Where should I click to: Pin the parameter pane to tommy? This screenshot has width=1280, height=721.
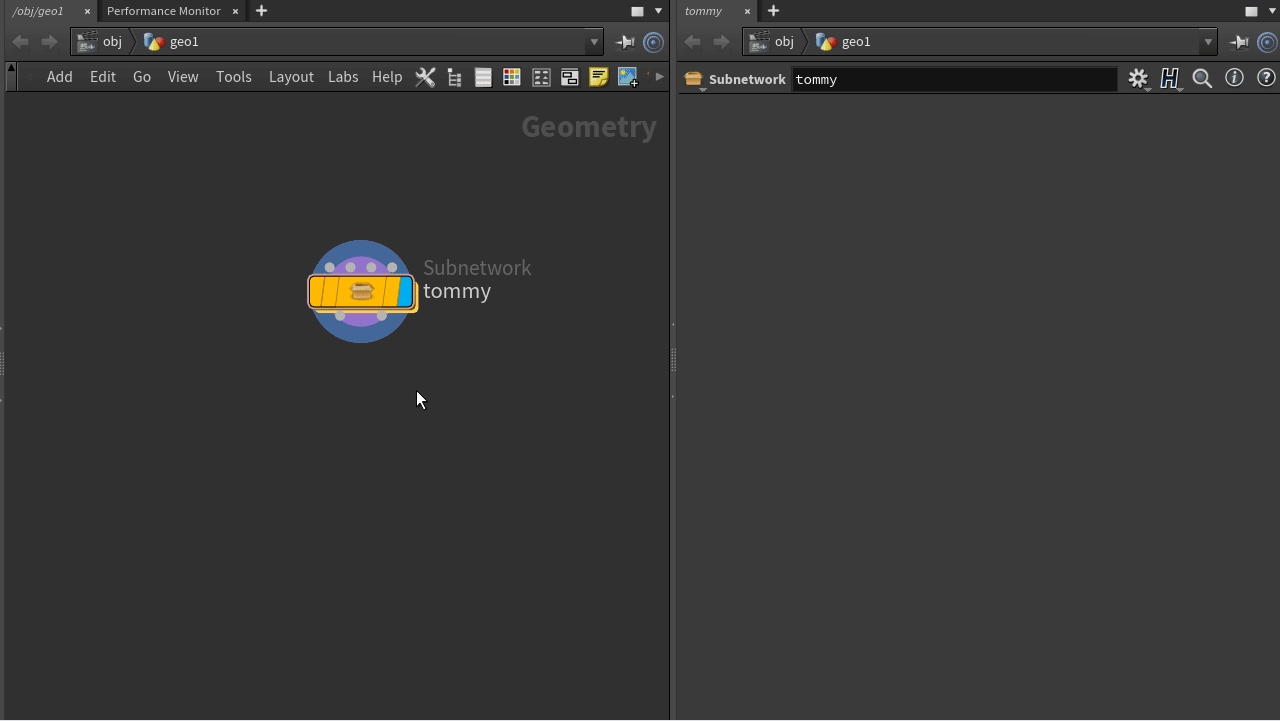click(1239, 42)
